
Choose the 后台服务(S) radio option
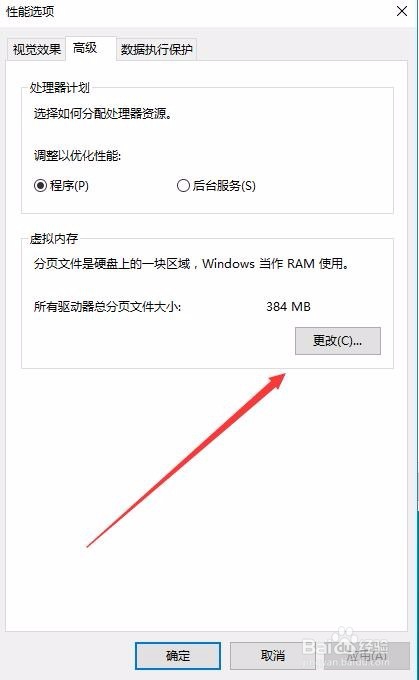[x=216, y=186]
